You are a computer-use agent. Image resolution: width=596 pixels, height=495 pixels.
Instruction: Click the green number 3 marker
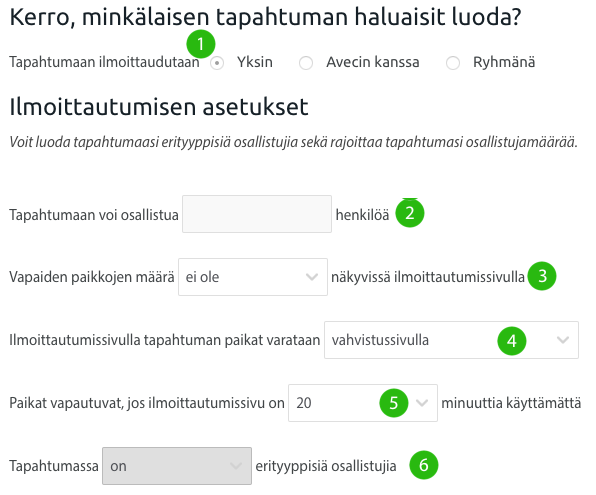[542, 276]
